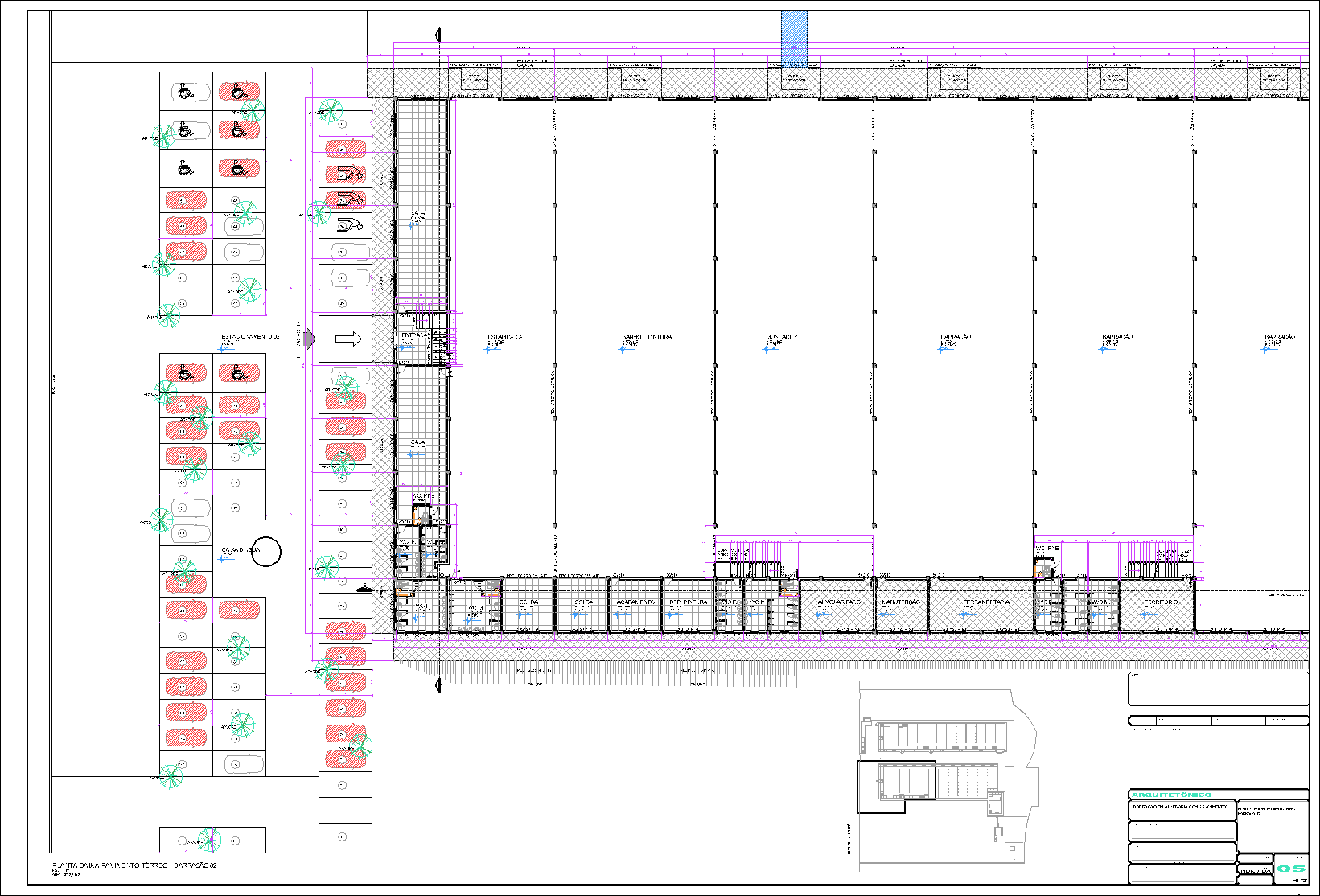The width and height of the screenshot is (1320, 896).
Task: Select the gray triangle marker left of the entrance arrow
Action: pyautogui.click(x=310, y=339)
